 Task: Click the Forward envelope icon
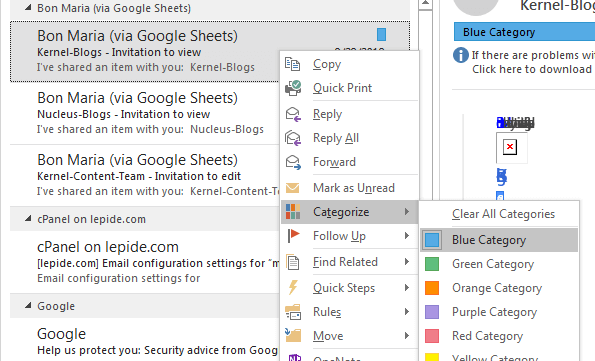pyautogui.click(x=293, y=162)
